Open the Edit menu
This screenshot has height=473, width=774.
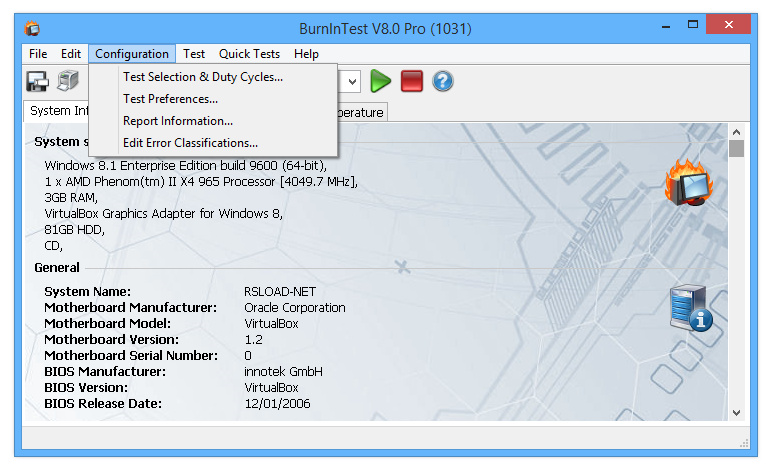click(71, 54)
